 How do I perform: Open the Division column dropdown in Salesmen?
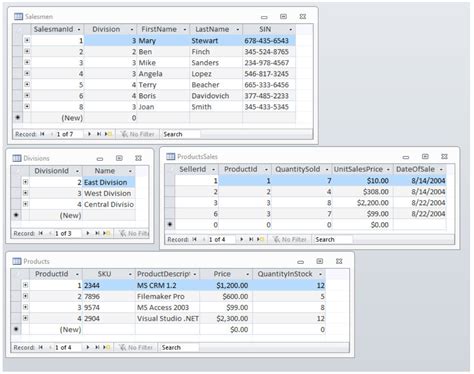click(132, 29)
